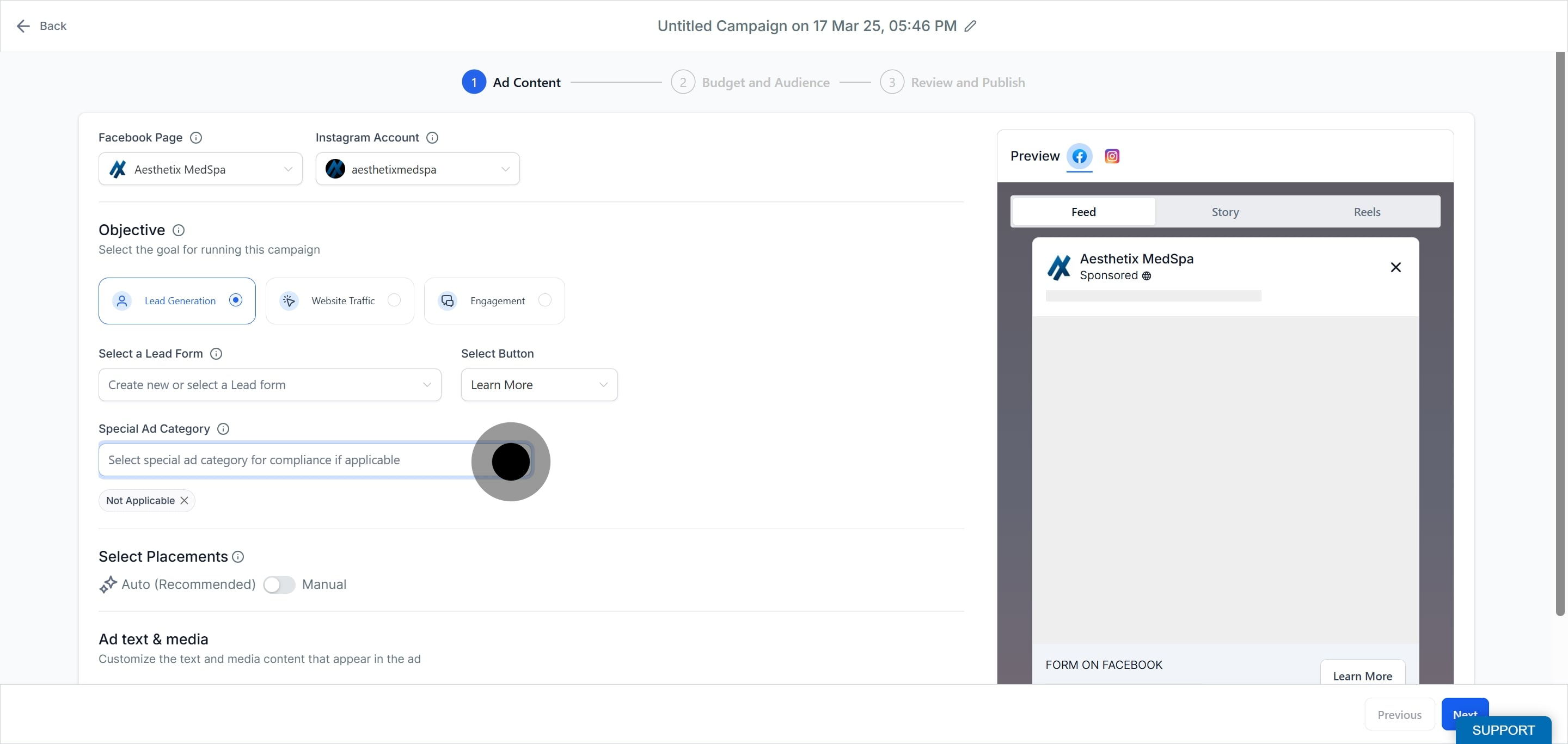The image size is (1568, 744).
Task: Open Select a Lead Form dropdown
Action: [x=269, y=385]
